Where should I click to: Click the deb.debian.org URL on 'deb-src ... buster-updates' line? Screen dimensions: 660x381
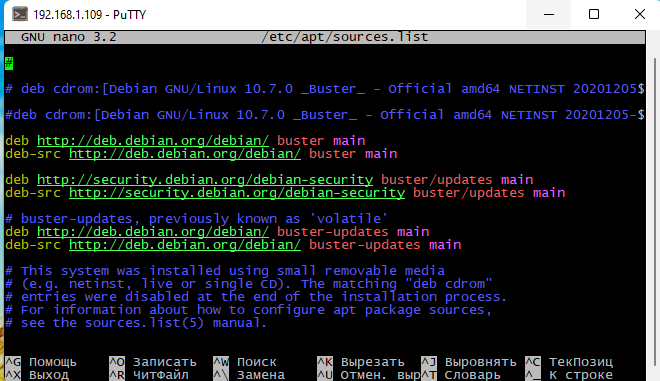(185, 245)
